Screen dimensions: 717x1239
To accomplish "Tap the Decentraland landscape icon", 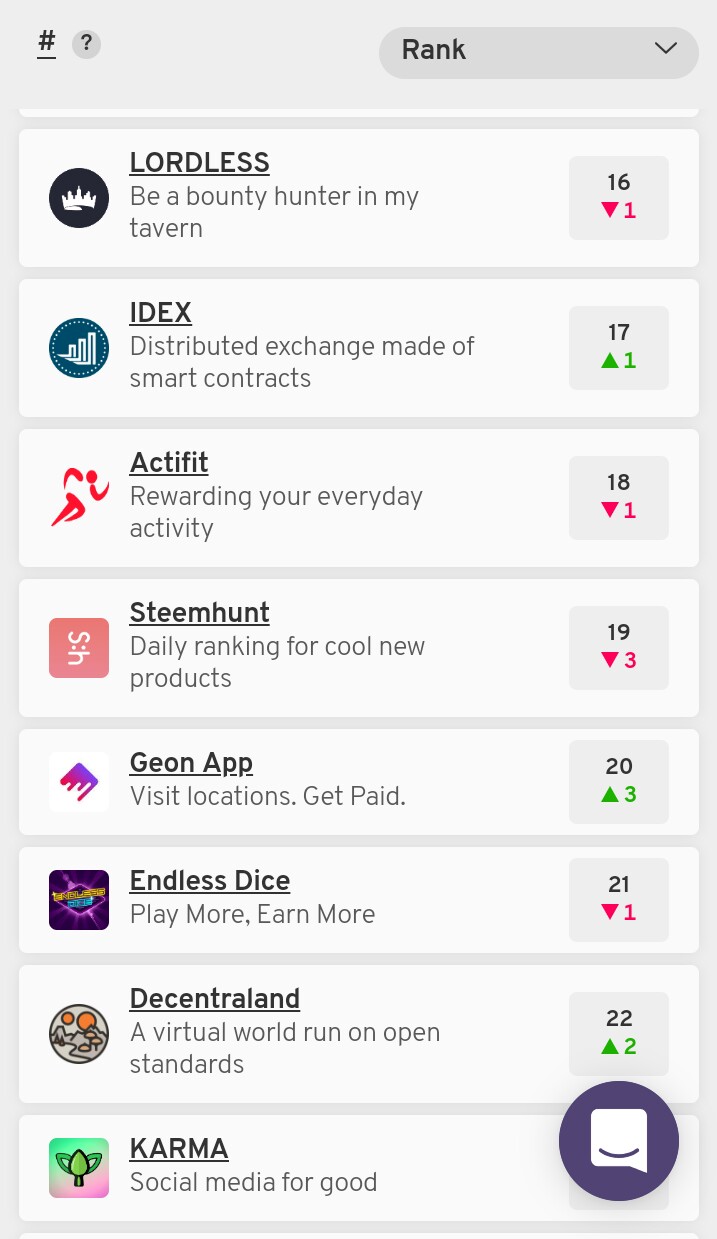I will pos(79,1034).
